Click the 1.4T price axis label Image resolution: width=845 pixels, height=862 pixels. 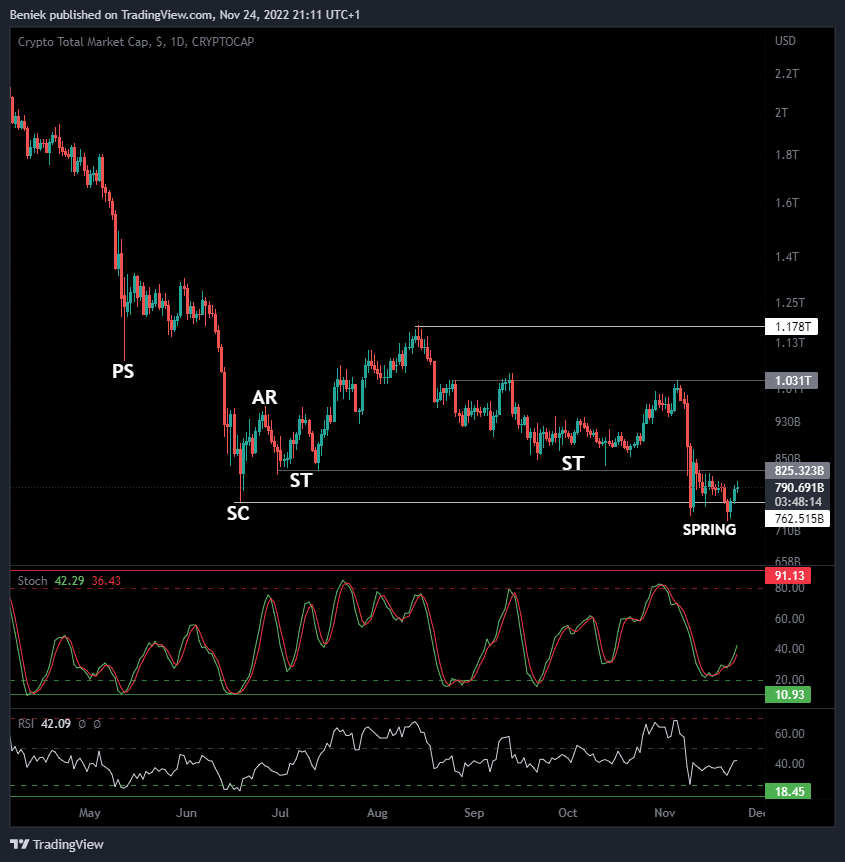(787, 257)
